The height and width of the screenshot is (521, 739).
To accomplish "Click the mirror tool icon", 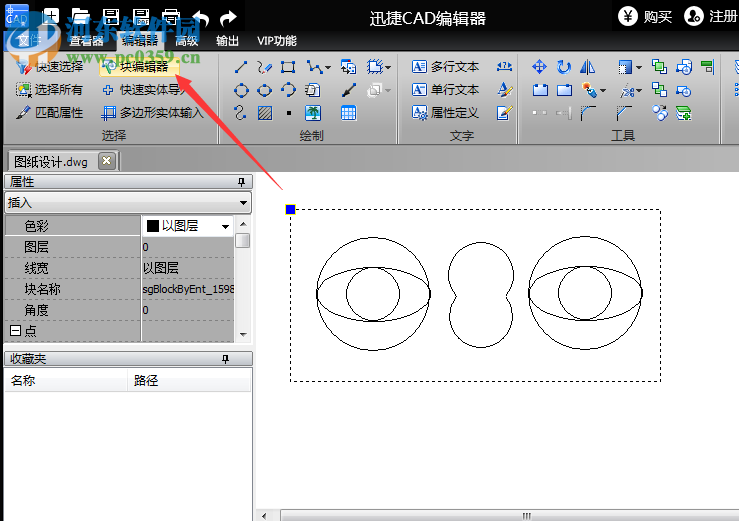I will tap(588, 67).
